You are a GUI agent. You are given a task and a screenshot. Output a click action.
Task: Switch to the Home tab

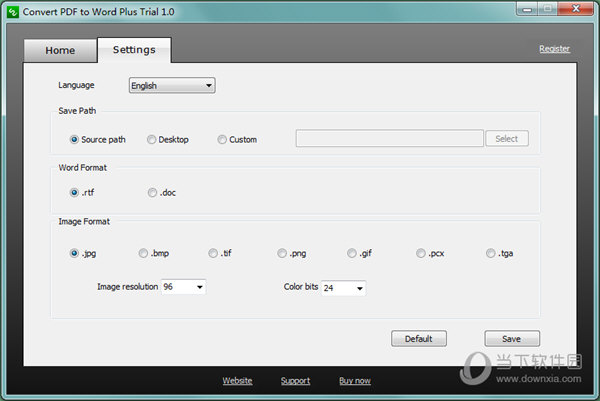pyautogui.click(x=60, y=50)
